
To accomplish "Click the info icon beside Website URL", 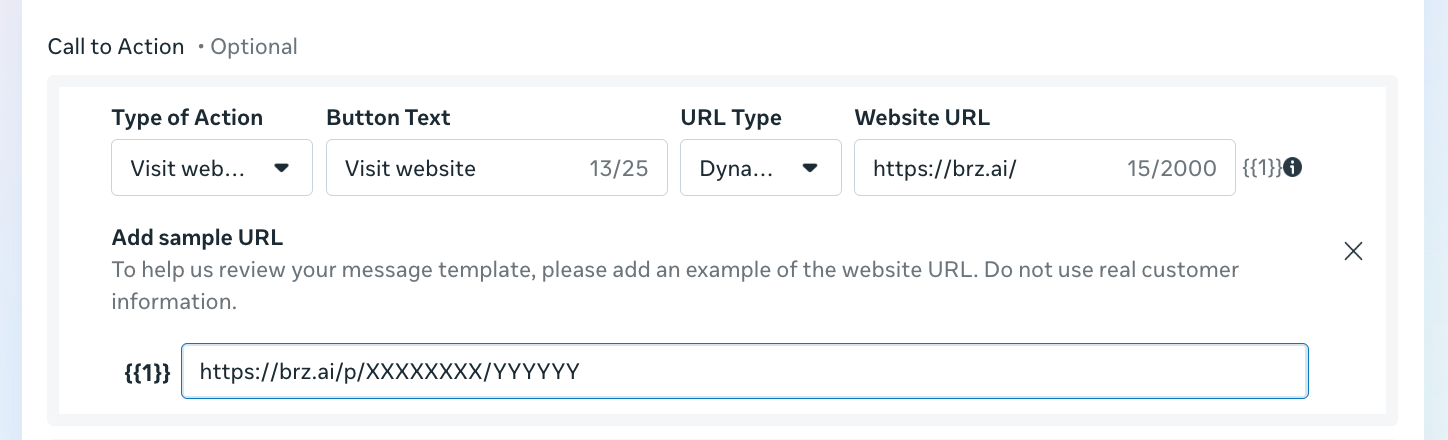I will 1292,167.
